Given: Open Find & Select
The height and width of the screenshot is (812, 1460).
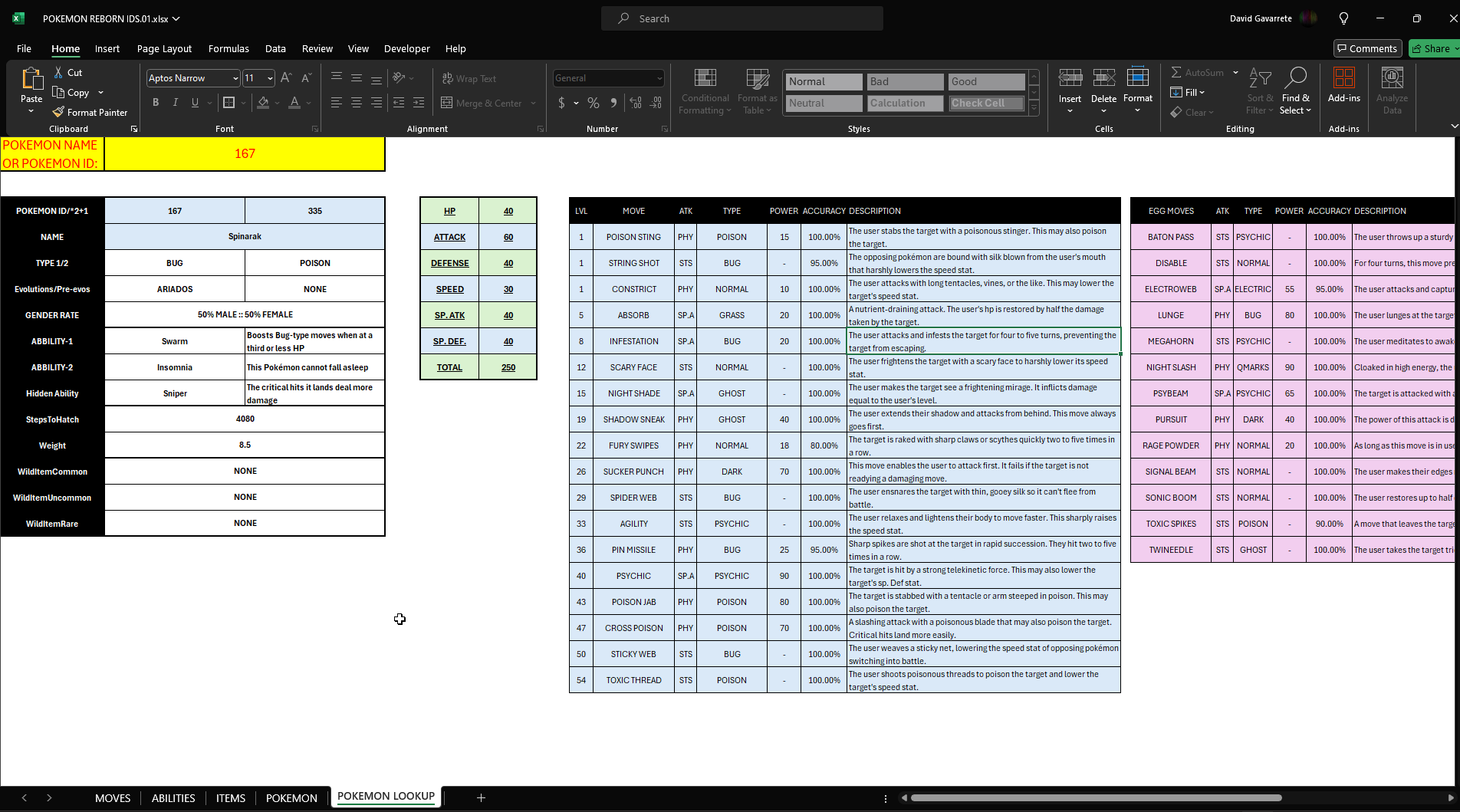Looking at the screenshot, I should point(1296,92).
